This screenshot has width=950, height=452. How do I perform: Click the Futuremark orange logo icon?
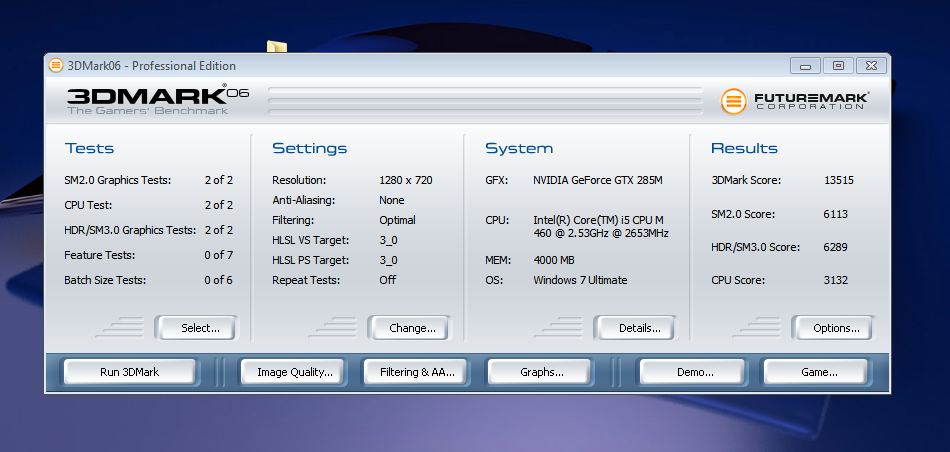(x=733, y=101)
